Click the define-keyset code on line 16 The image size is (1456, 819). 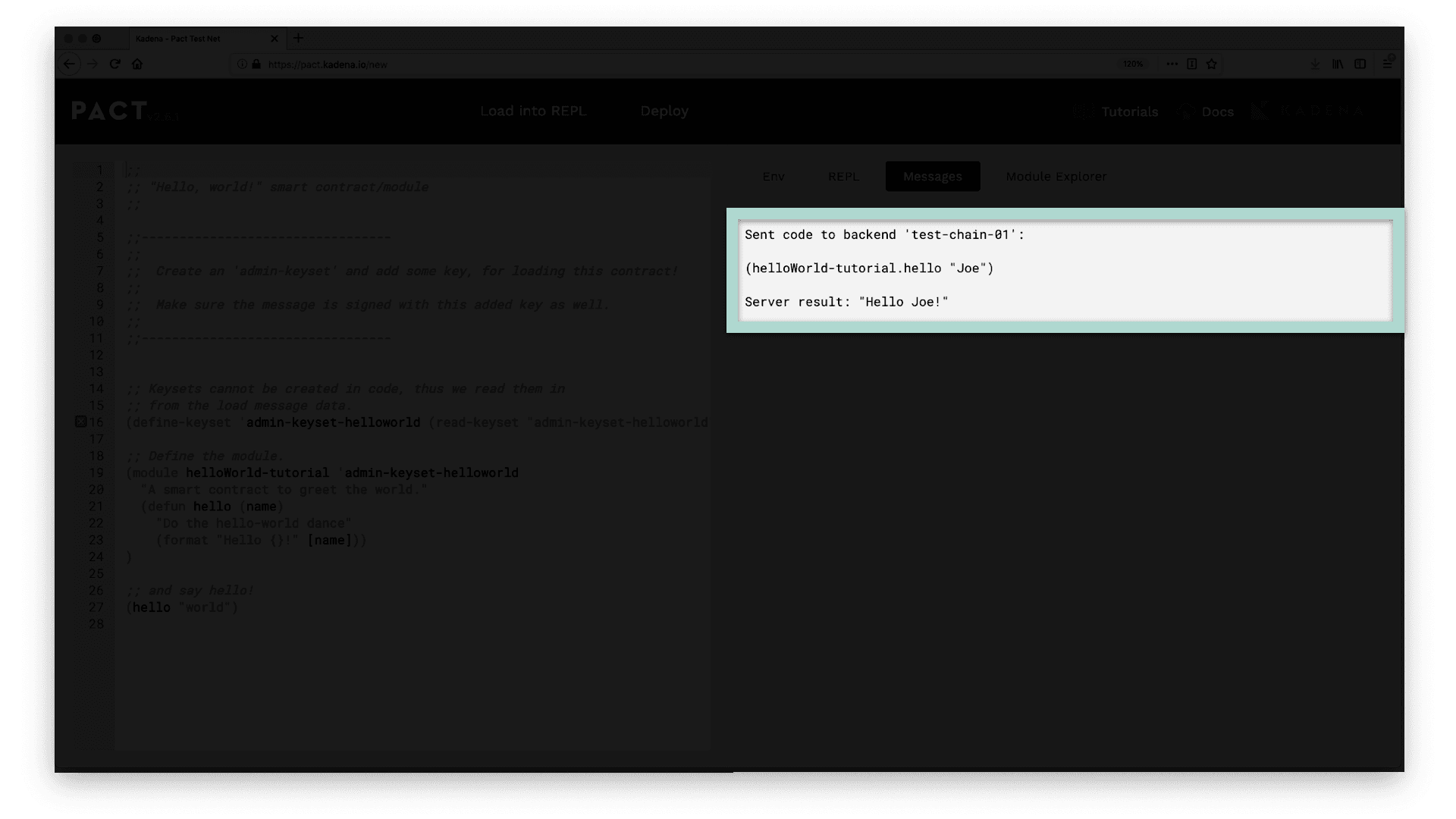417,422
